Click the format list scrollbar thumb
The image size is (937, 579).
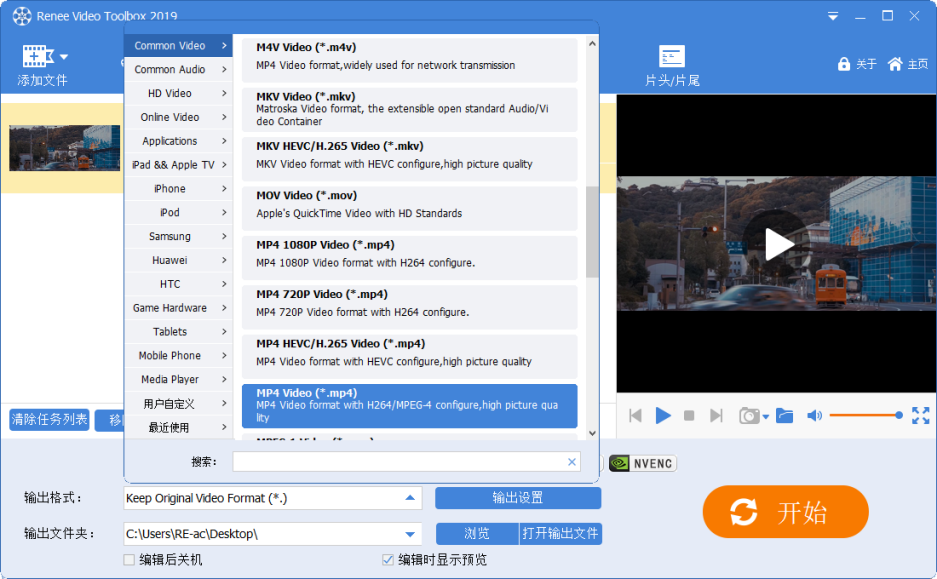coord(592,232)
